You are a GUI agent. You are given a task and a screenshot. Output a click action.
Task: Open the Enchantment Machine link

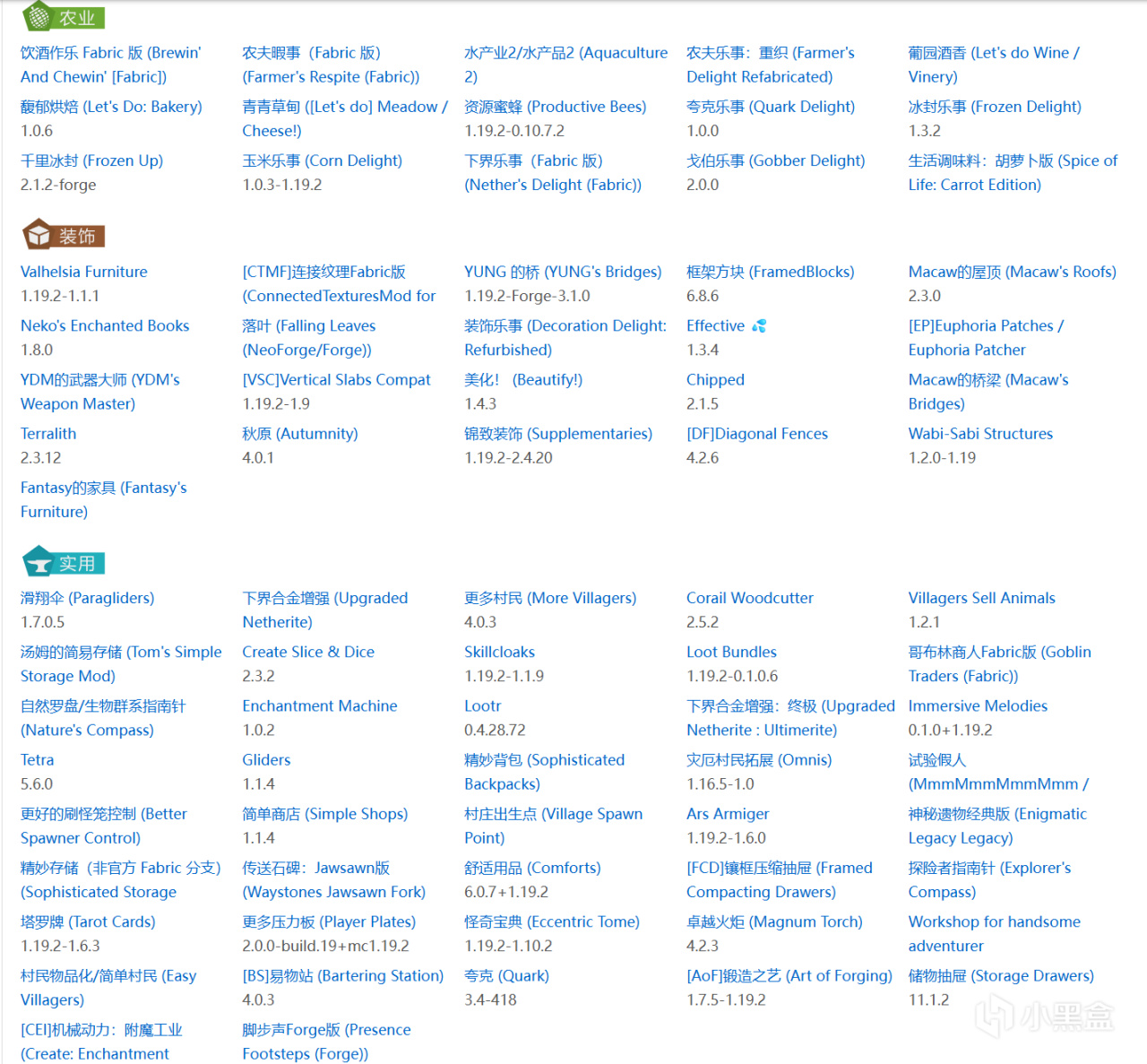(320, 705)
